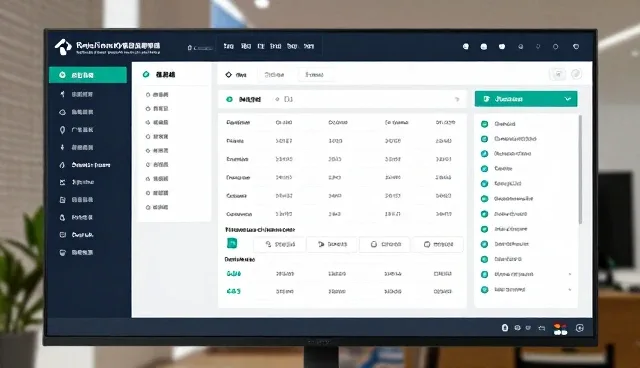Expand the last right-list row using its small arrow
Viewport: 640px width, 368px height.
click(x=570, y=290)
